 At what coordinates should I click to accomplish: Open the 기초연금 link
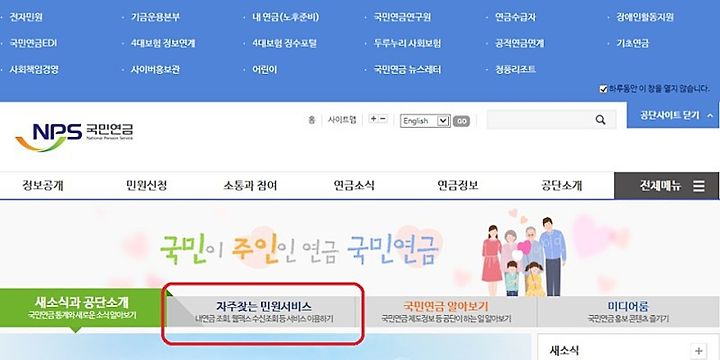click(633, 44)
